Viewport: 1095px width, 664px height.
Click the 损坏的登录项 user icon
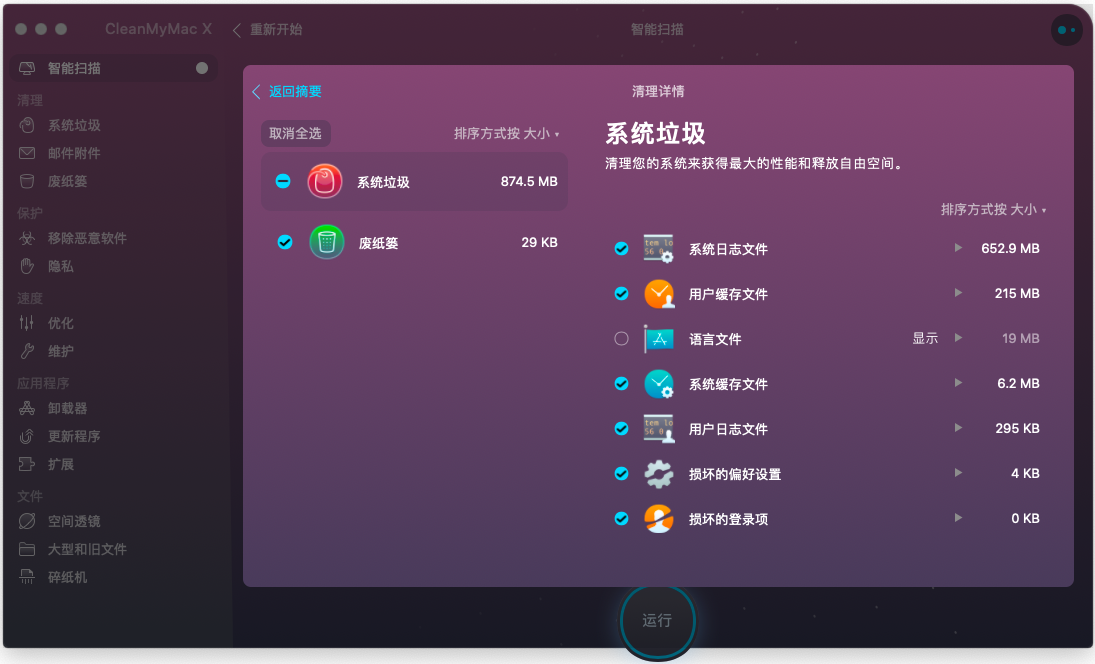658,519
